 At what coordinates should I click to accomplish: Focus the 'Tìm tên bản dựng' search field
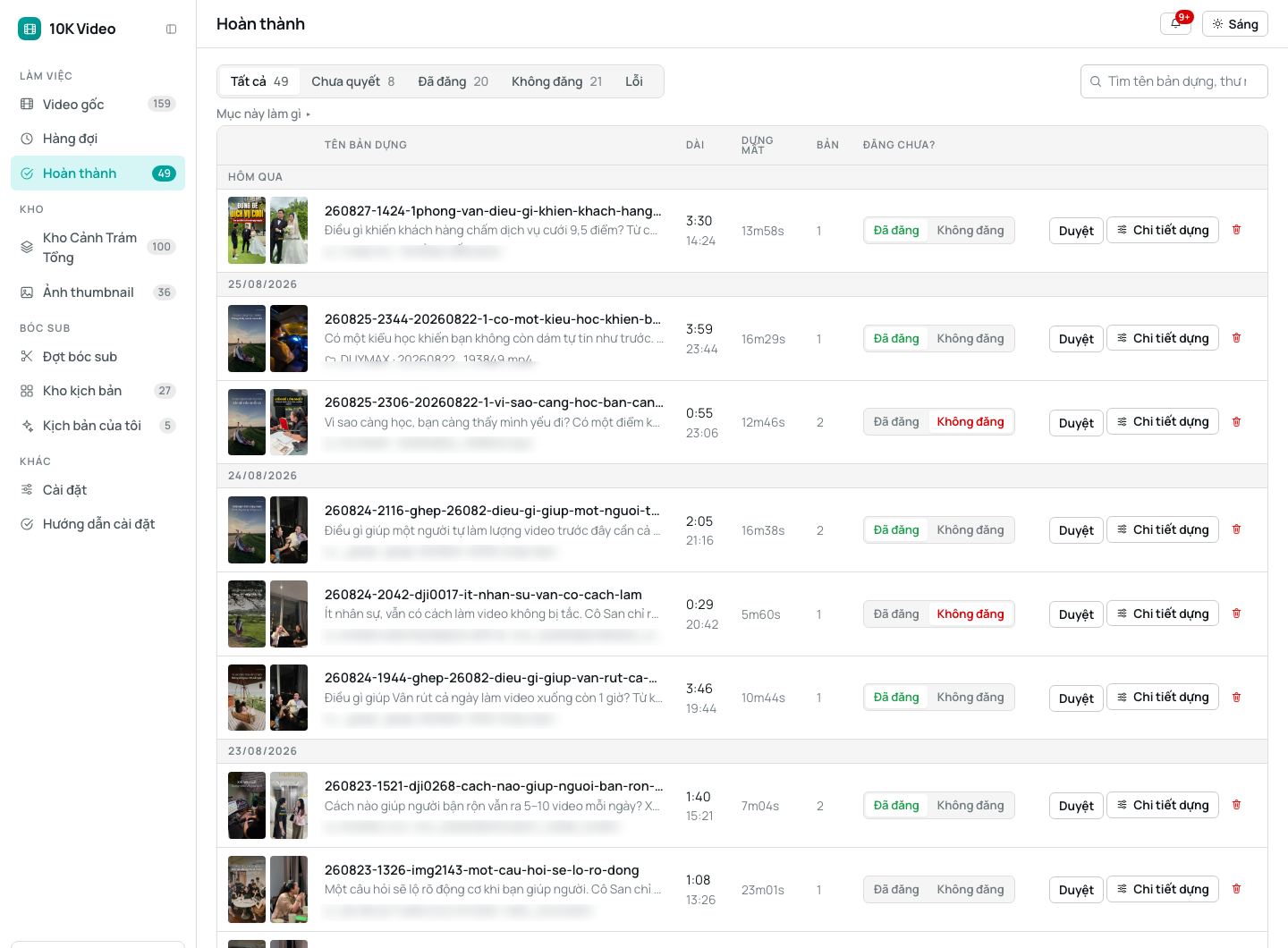pos(1174,81)
